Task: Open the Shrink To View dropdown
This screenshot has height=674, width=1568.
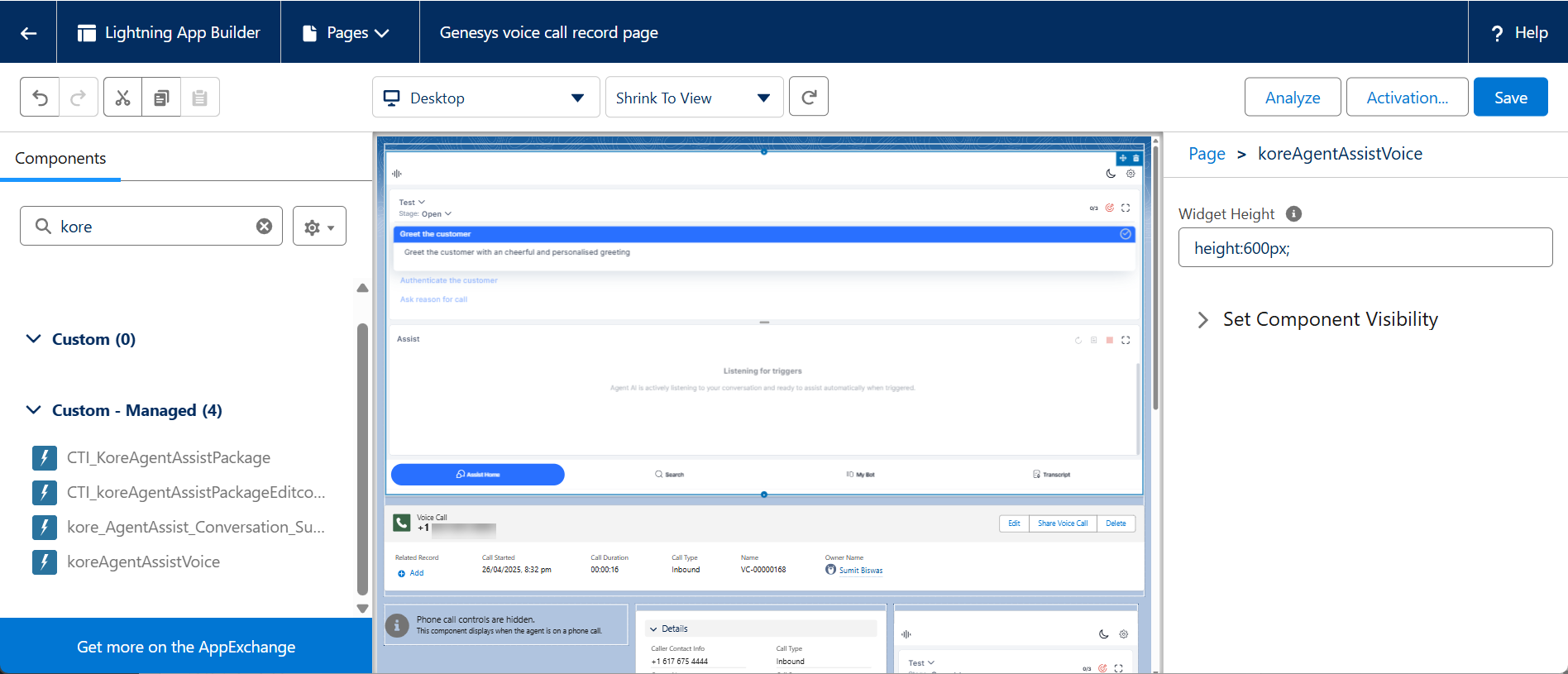Action: 694,98
